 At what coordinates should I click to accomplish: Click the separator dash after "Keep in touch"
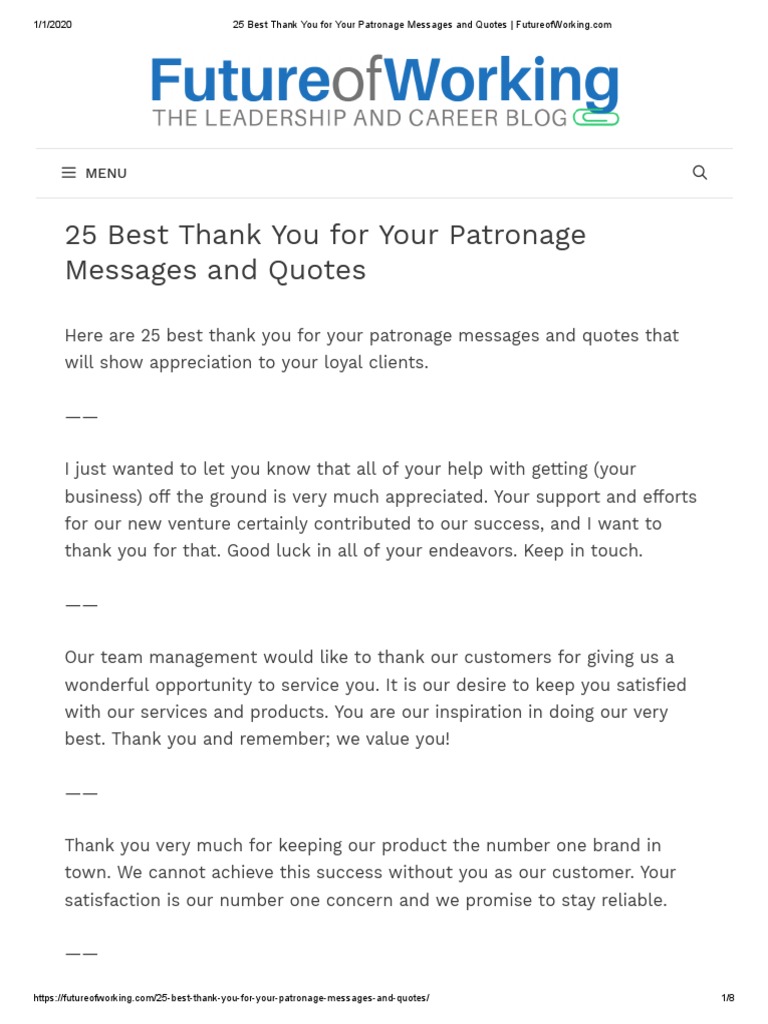pyautogui.click(x=81, y=605)
